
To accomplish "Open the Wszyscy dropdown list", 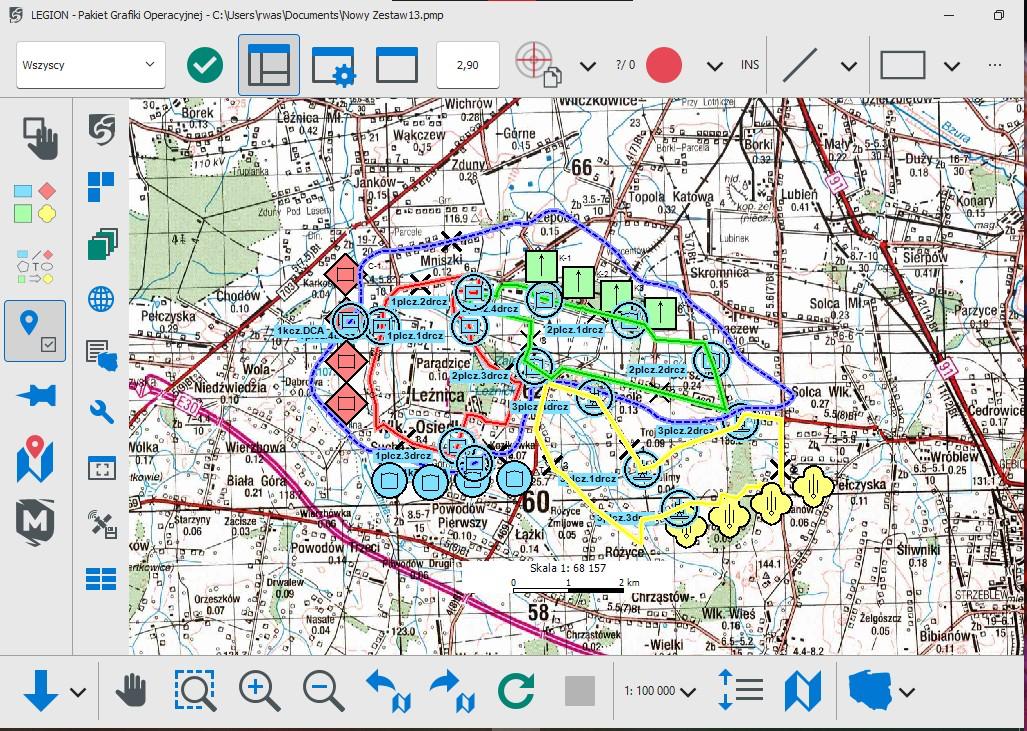I will pyautogui.click(x=91, y=65).
